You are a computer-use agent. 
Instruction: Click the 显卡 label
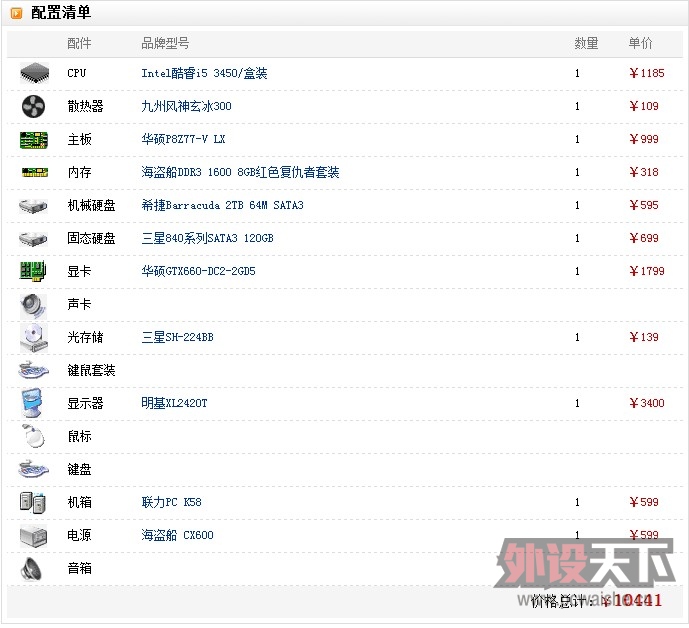click(79, 271)
